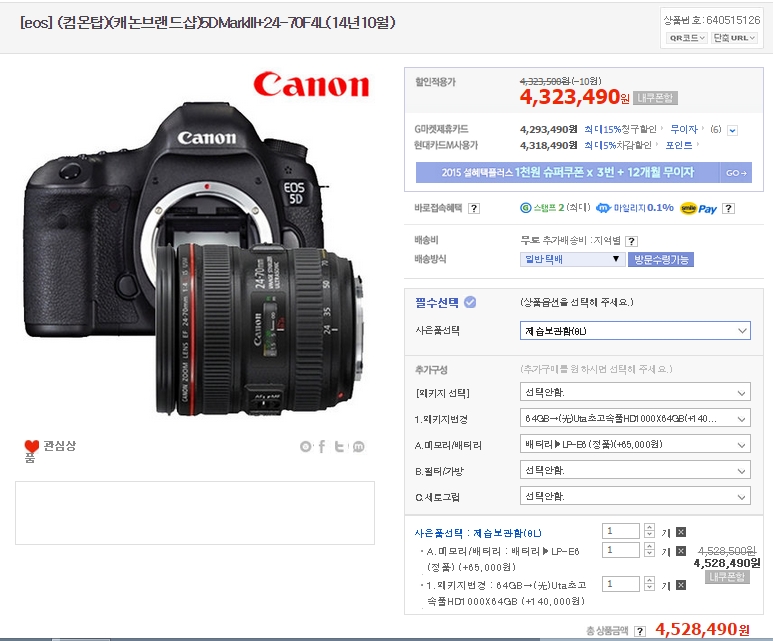
Task: Share product on Facebook
Action: [322, 447]
